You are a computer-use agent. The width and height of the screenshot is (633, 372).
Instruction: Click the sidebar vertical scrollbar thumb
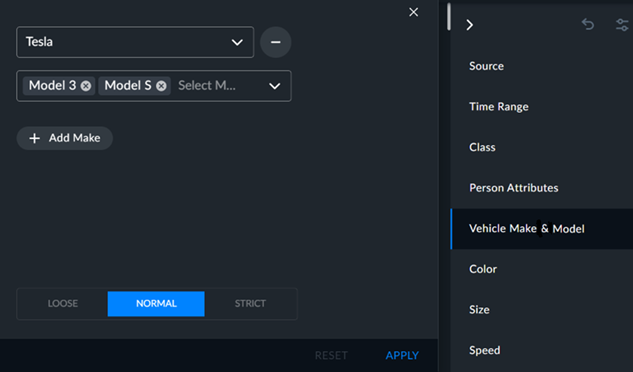click(449, 17)
